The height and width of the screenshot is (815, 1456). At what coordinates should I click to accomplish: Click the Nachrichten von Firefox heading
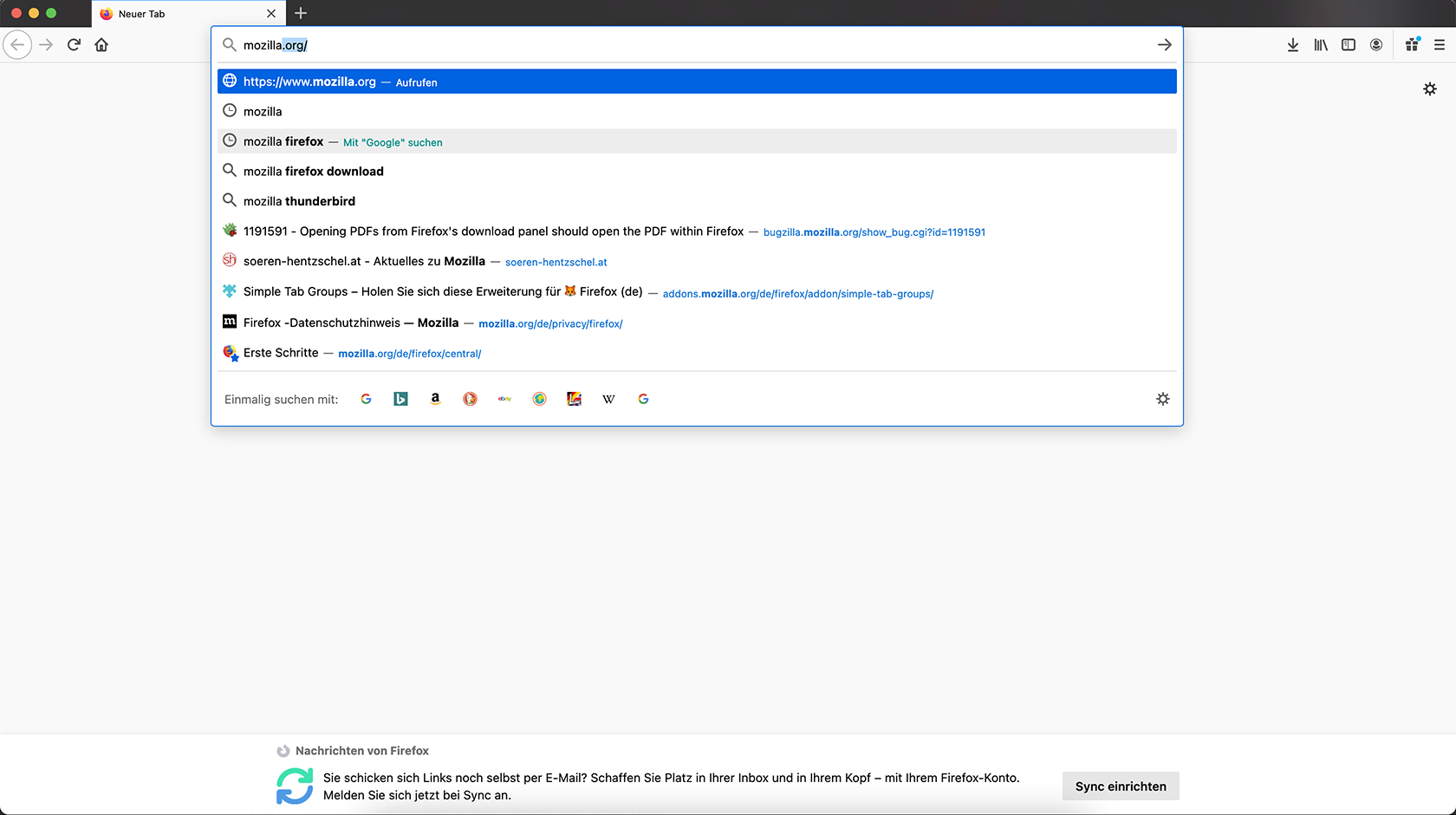click(362, 751)
